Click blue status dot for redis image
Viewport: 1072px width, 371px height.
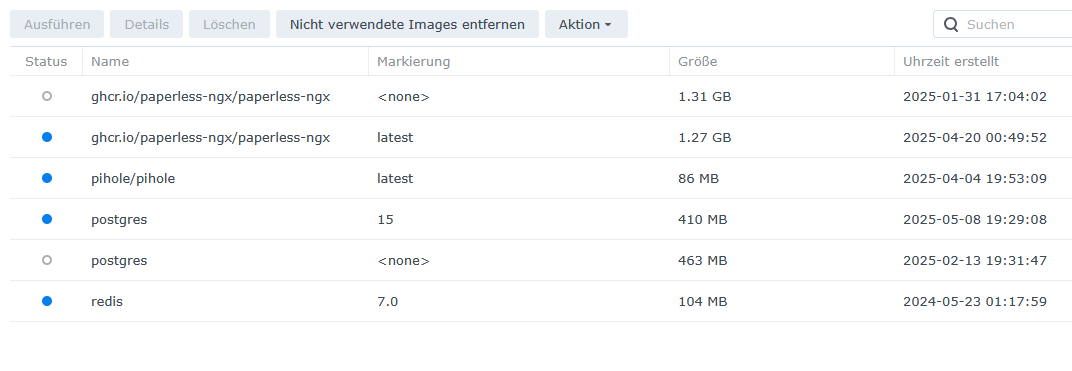[x=46, y=301]
